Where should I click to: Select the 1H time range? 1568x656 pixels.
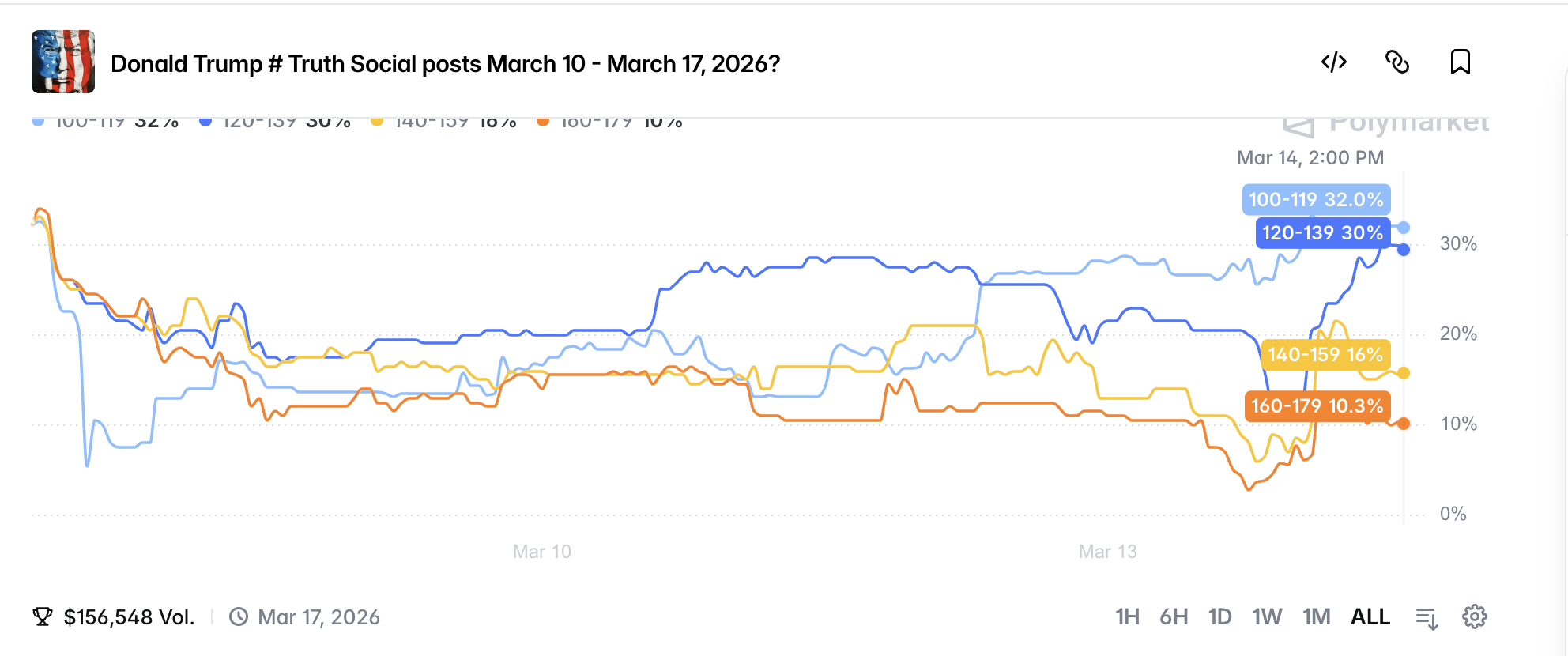1127,616
